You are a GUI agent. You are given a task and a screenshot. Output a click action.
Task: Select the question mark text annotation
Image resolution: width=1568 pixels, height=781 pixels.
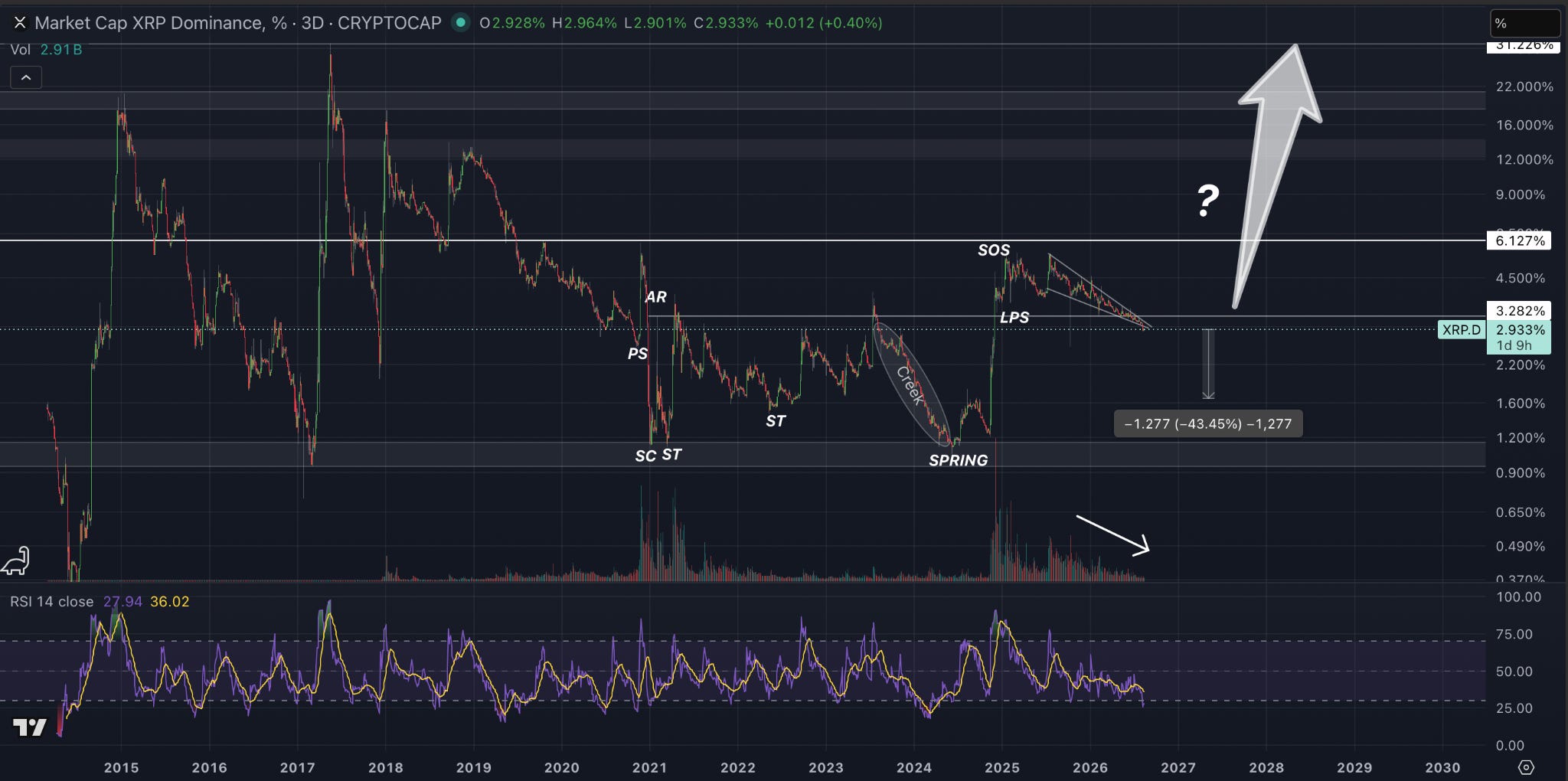[1208, 201]
